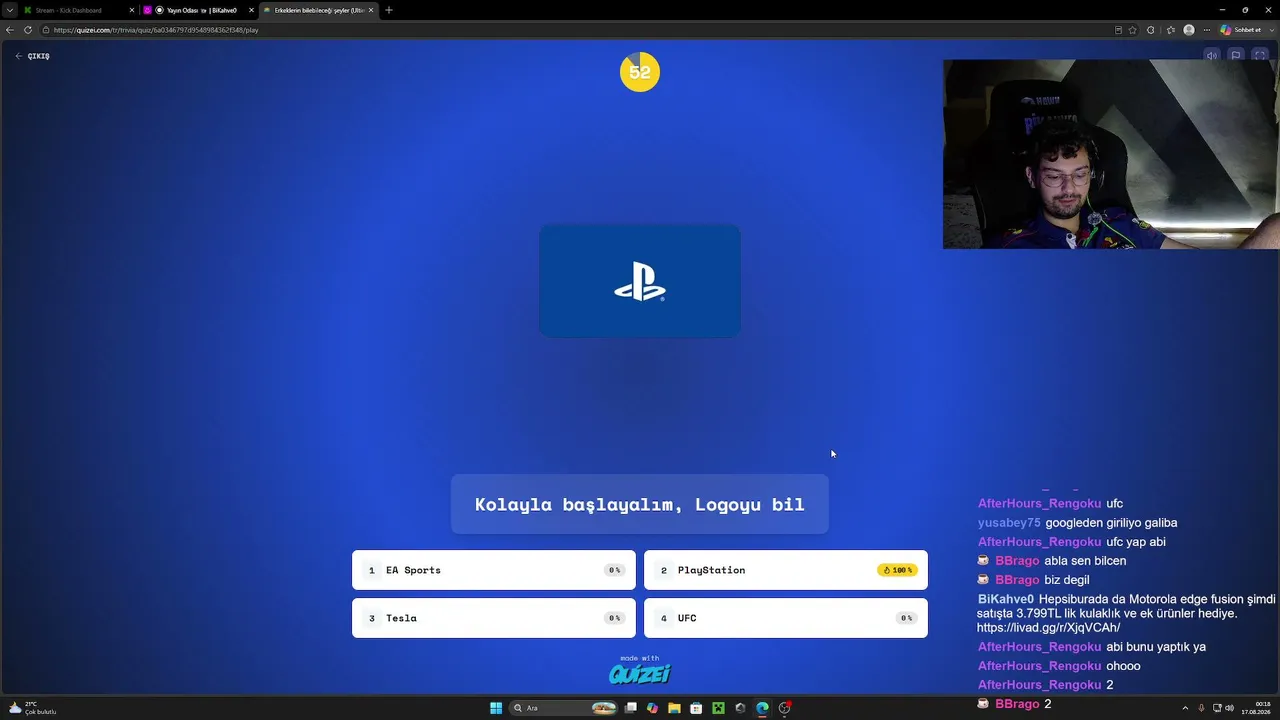Click the 'biz degil' chat message
This screenshot has height=720, width=1280.
[1067, 580]
